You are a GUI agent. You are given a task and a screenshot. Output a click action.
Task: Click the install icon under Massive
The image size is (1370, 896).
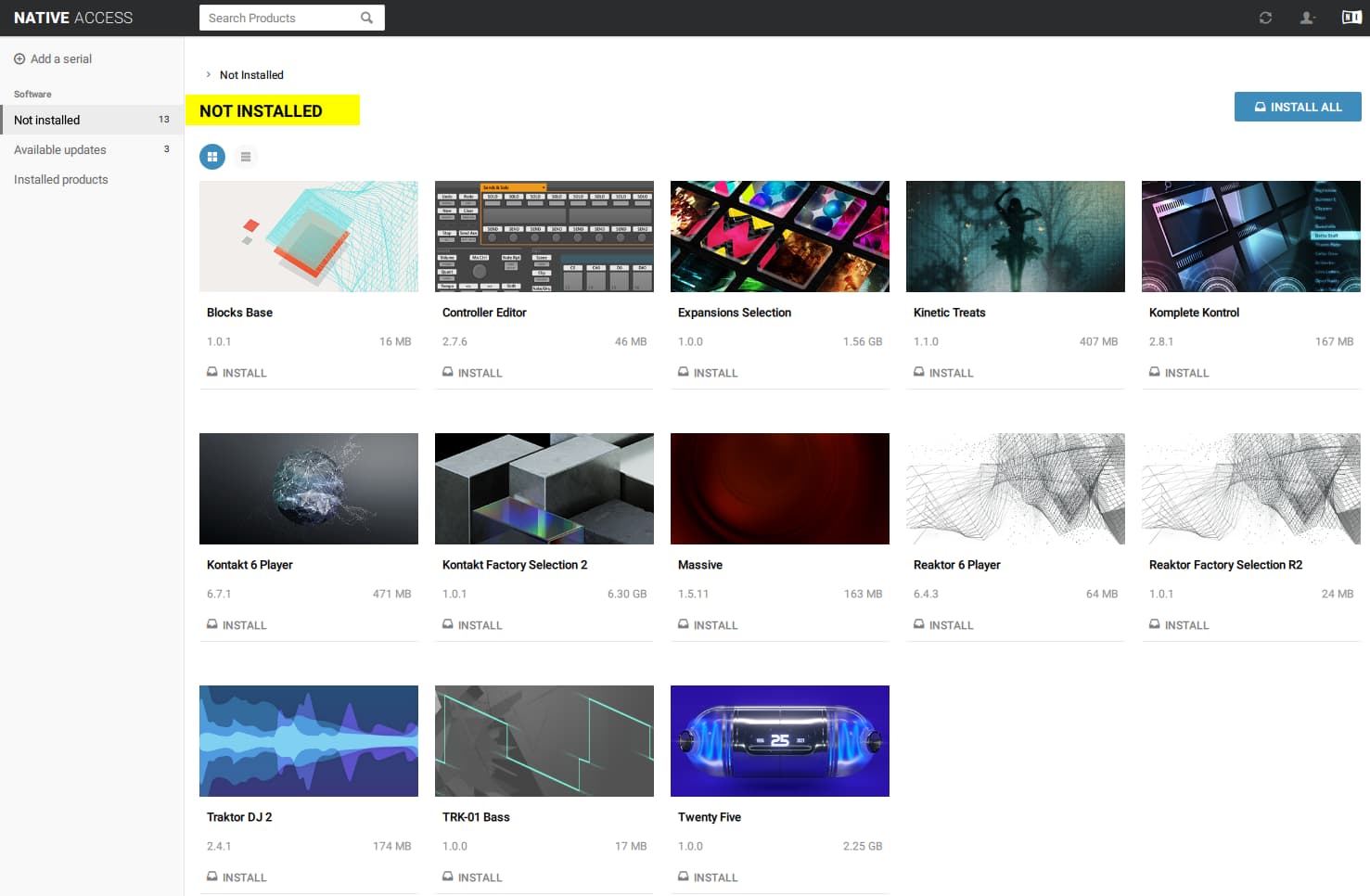pos(684,624)
